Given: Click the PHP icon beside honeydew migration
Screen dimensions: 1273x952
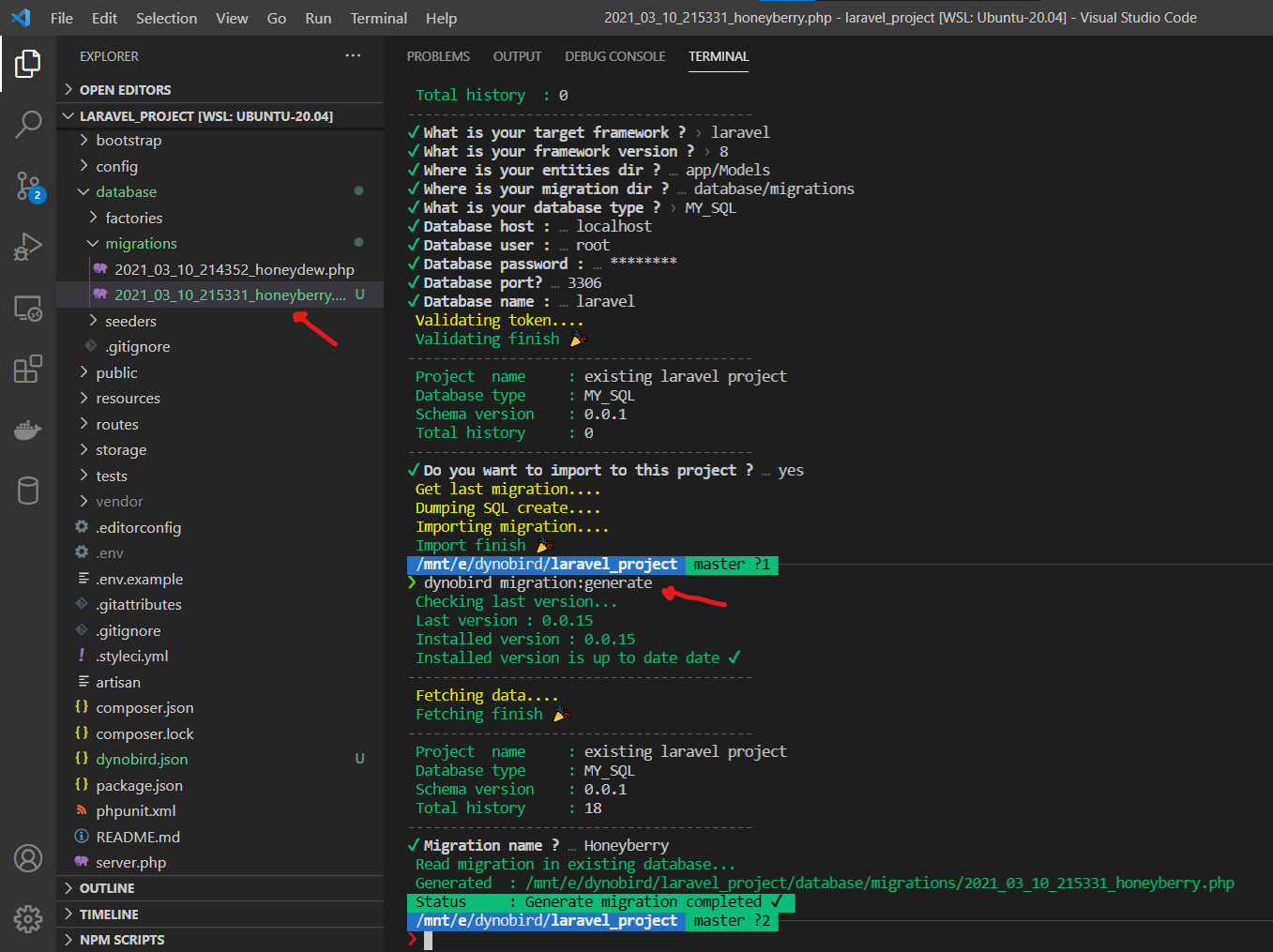Looking at the screenshot, I should pyautogui.click(x=100, y=268).
